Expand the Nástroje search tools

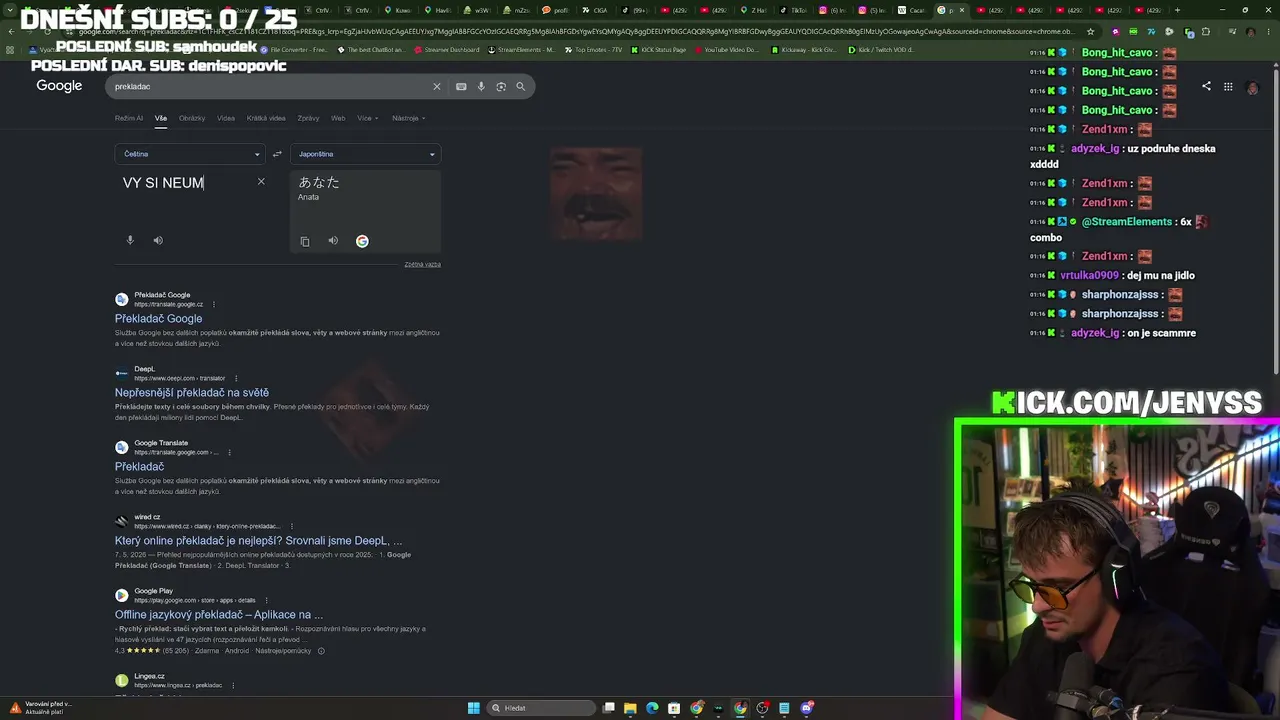pyautogui.click(x=408, y=118)
